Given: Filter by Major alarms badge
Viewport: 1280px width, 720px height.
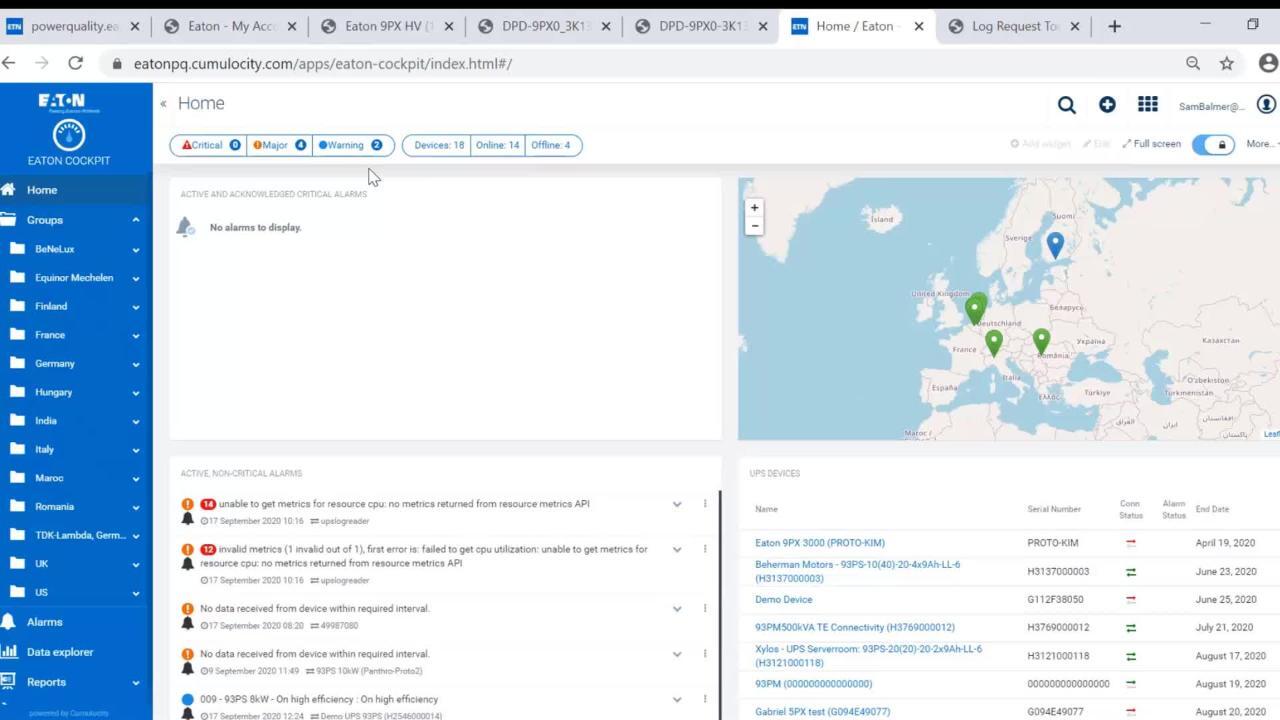Looking at the screenshot, I should [x=280, y=145].
